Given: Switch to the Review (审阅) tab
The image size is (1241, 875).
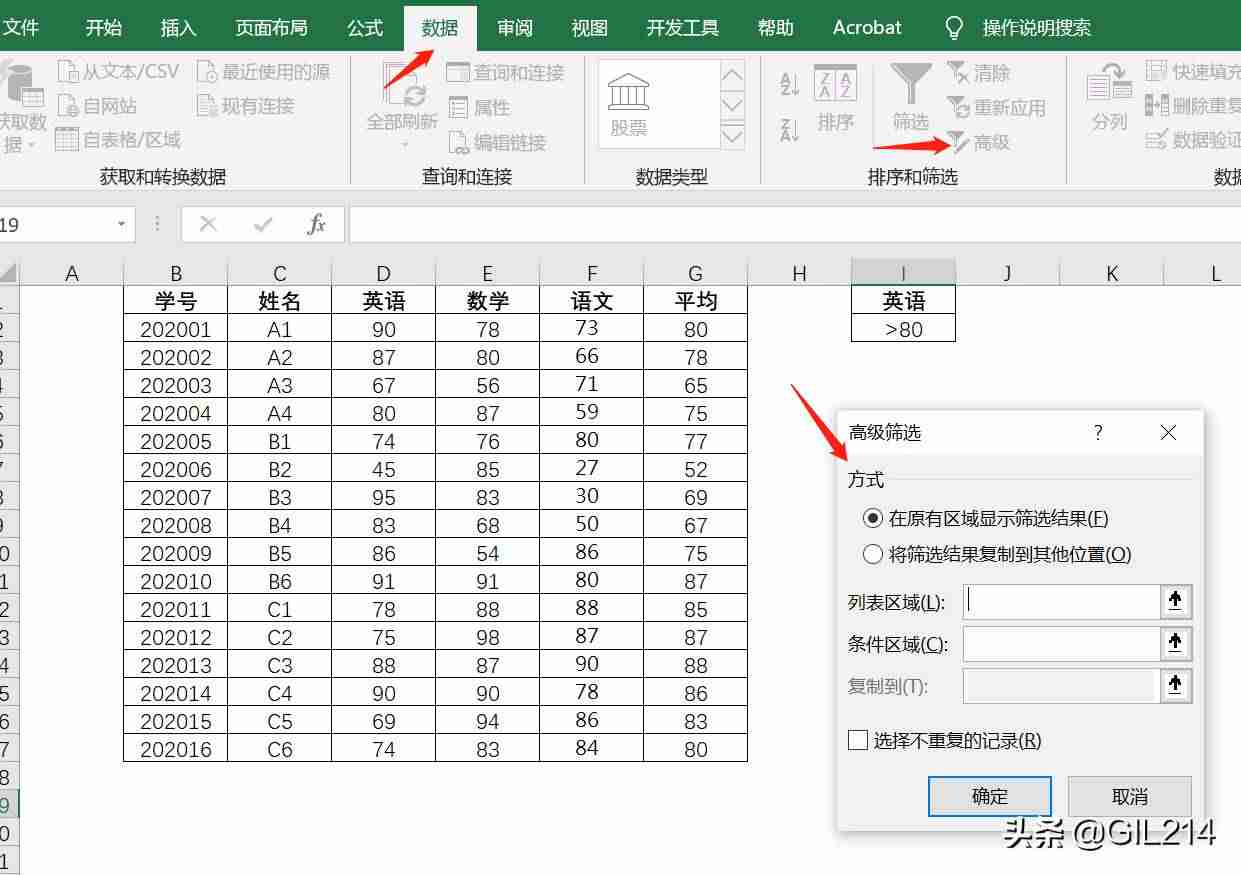Looking at the screenshot, I should tap(515, 28).
